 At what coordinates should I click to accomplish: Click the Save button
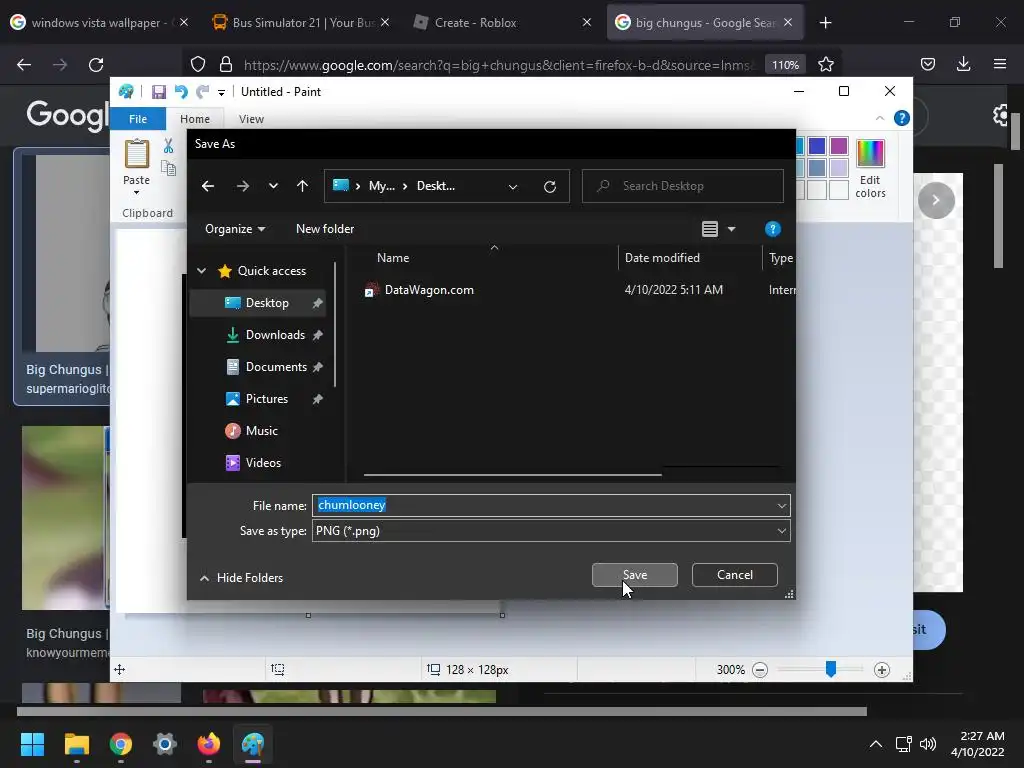635,575
